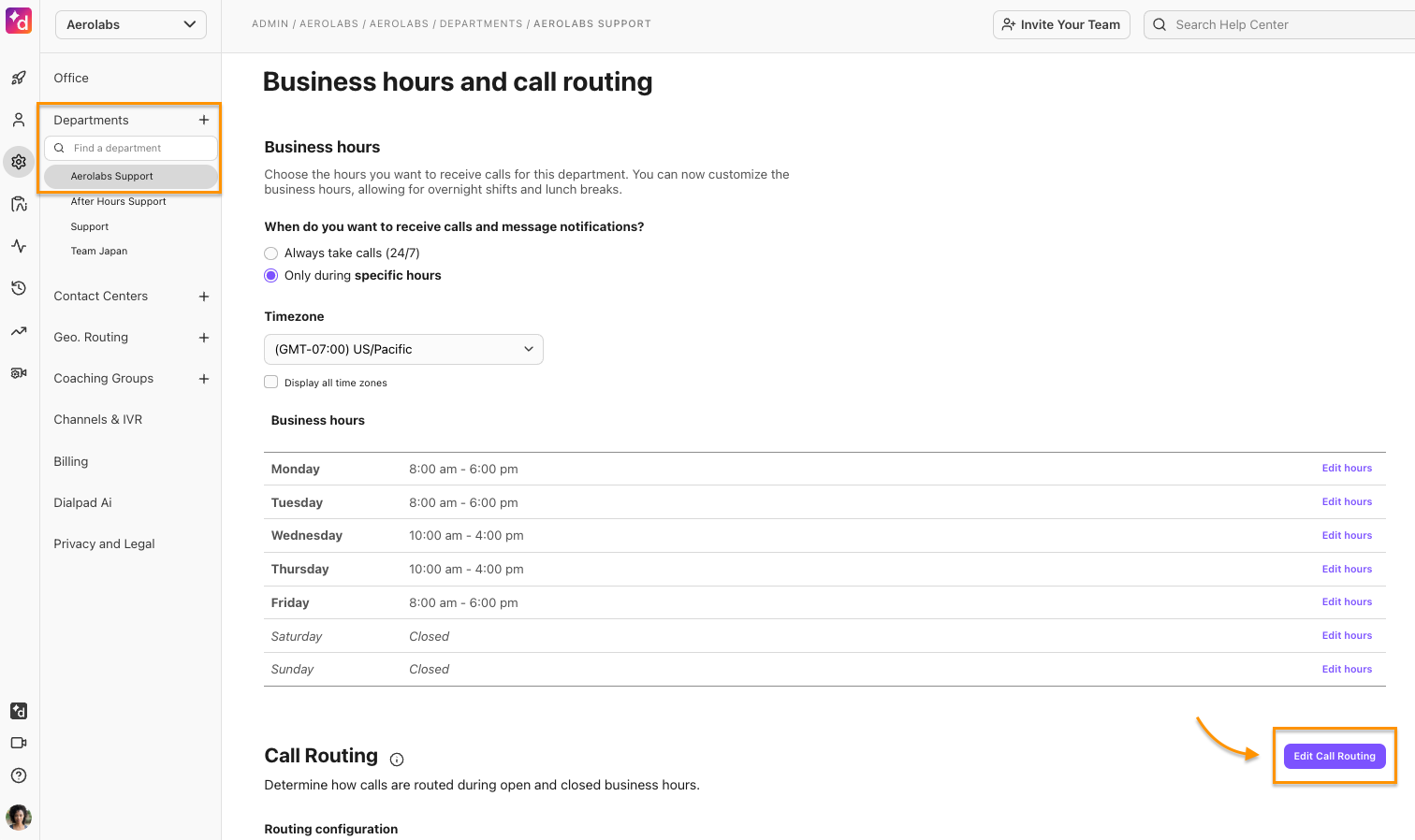Select the Support department
Image resolution: width=1415 pixels, height=840 pixels.
[90, 226]
